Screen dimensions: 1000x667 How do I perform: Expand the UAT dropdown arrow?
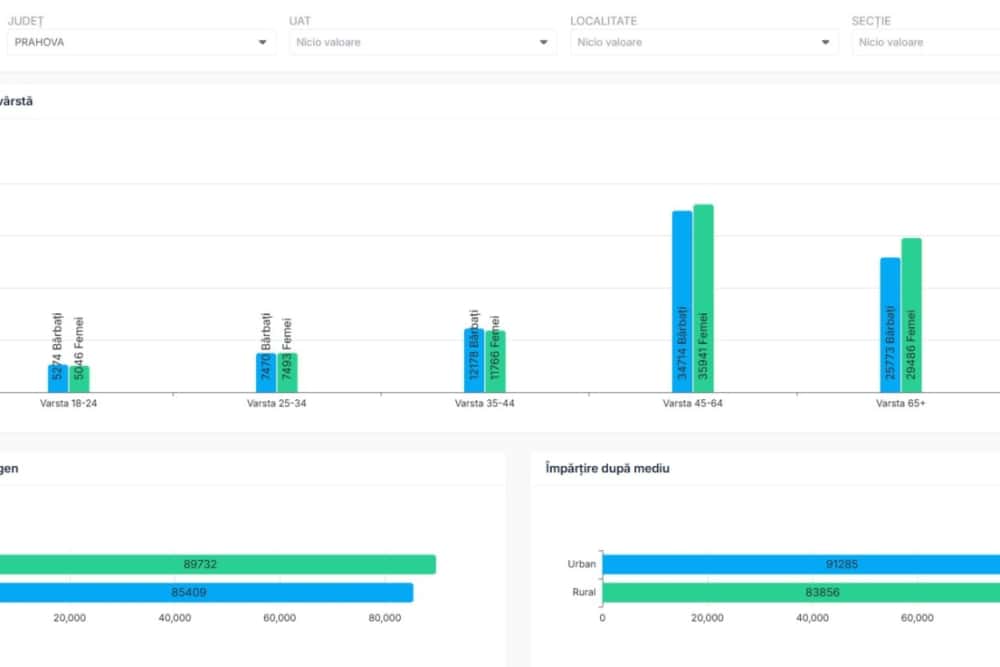pyautogui.click(x=544, y=42)
